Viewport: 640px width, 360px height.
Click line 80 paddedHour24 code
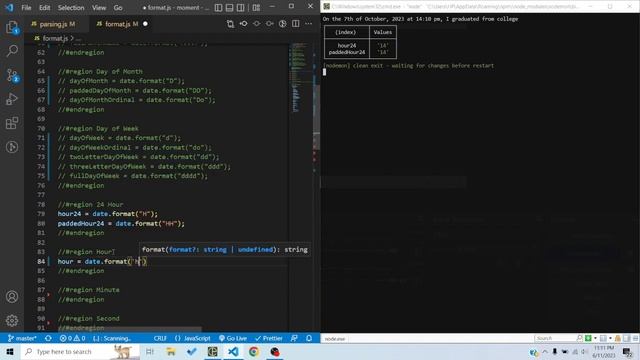[121, 223]
